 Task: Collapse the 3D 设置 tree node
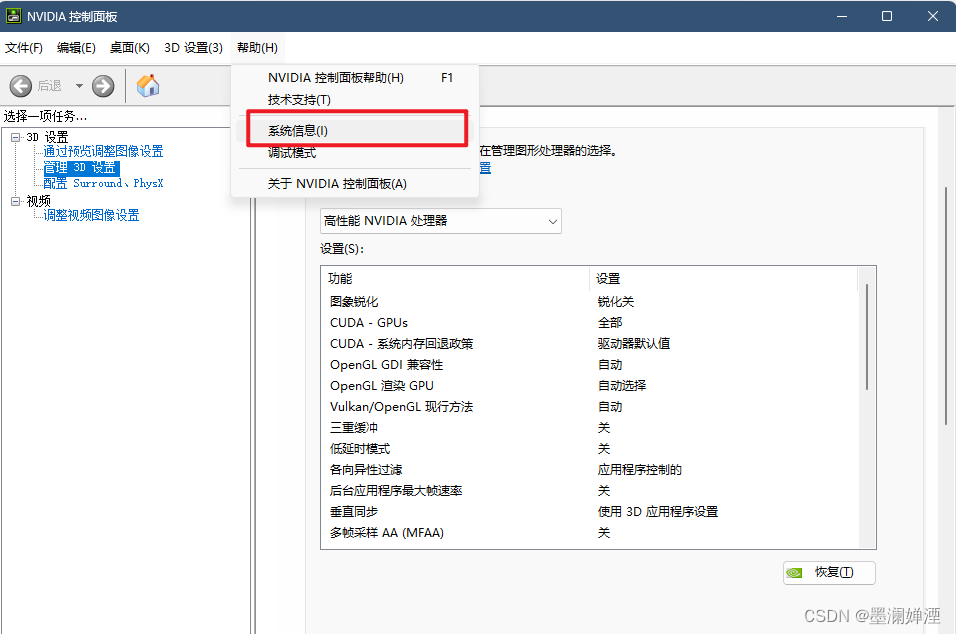click(15, 137)
